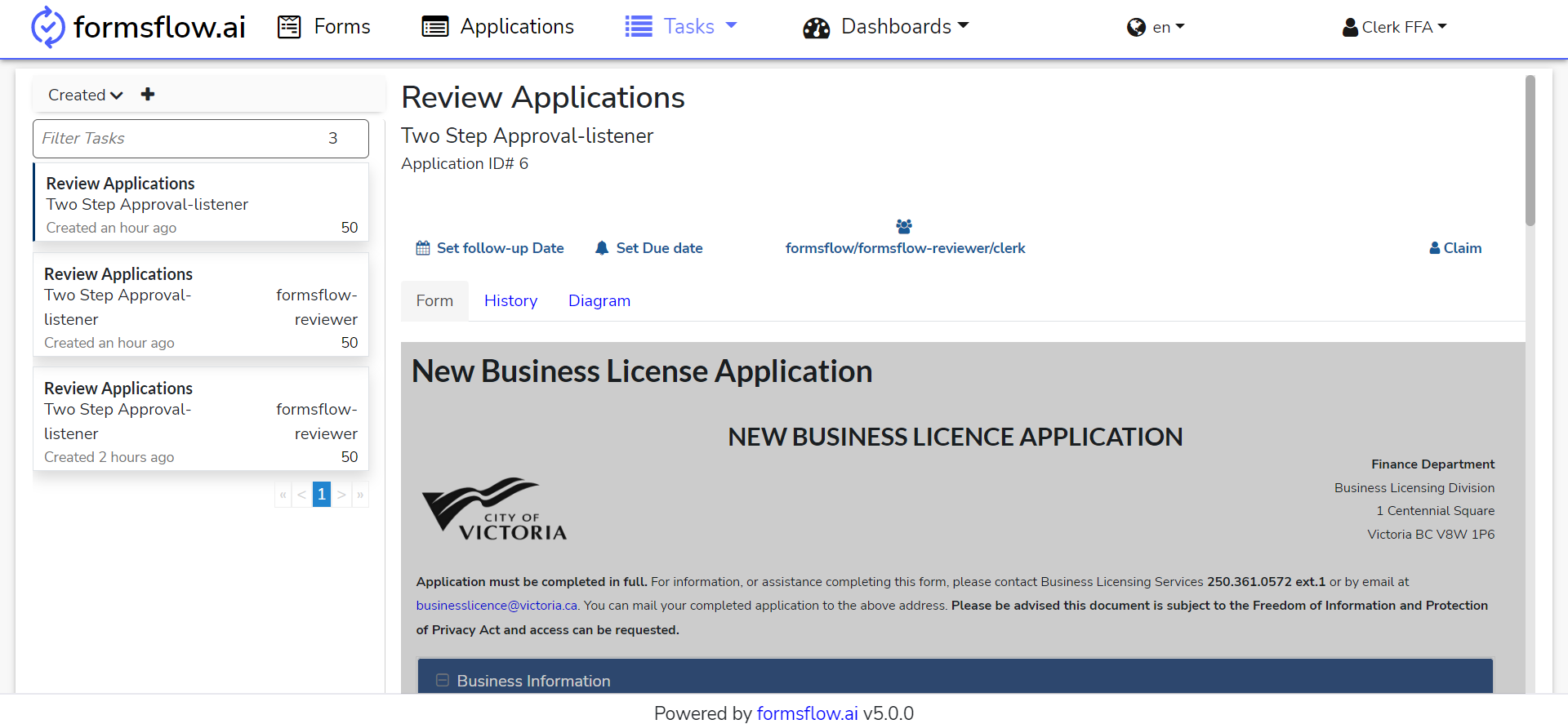Click the Applications list icon
This screenshot has width=1568, height=724.
(x=435, y=27)
